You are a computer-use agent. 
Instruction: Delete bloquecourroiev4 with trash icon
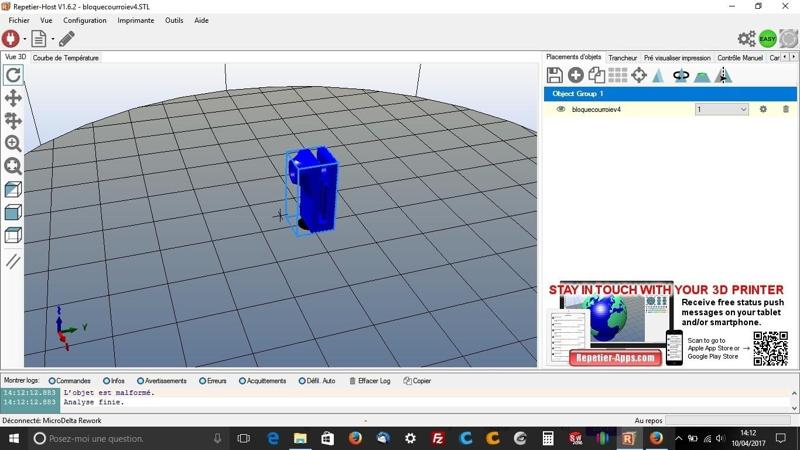tap(786, 109)
